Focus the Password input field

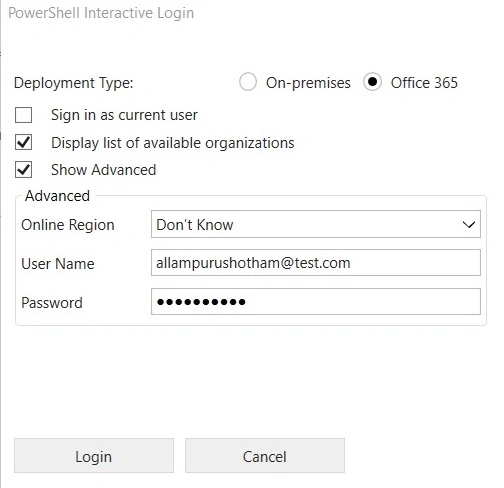coord(316,302)
